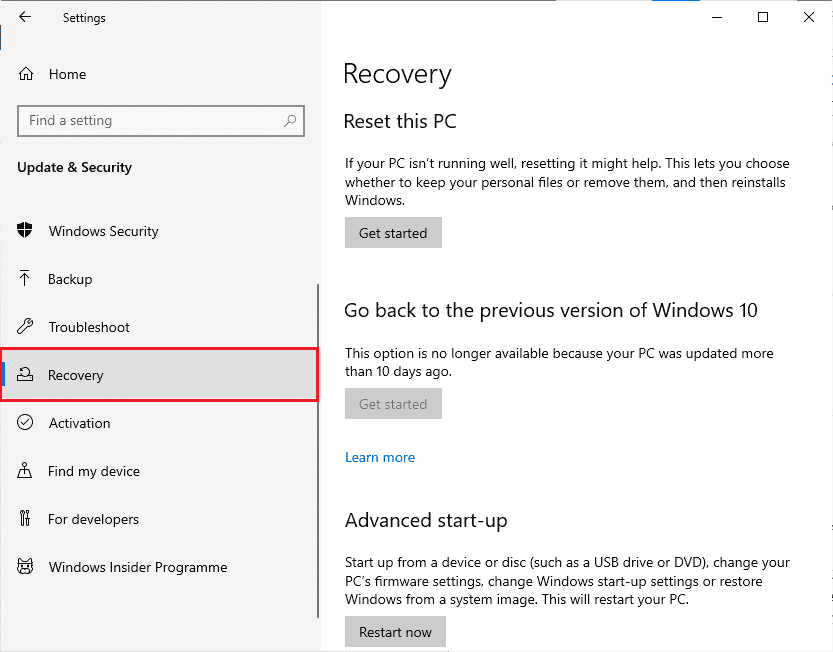This screenshot has height=652, width=833.
Task: Click the search magnifier icon
Action: point(290,121)
